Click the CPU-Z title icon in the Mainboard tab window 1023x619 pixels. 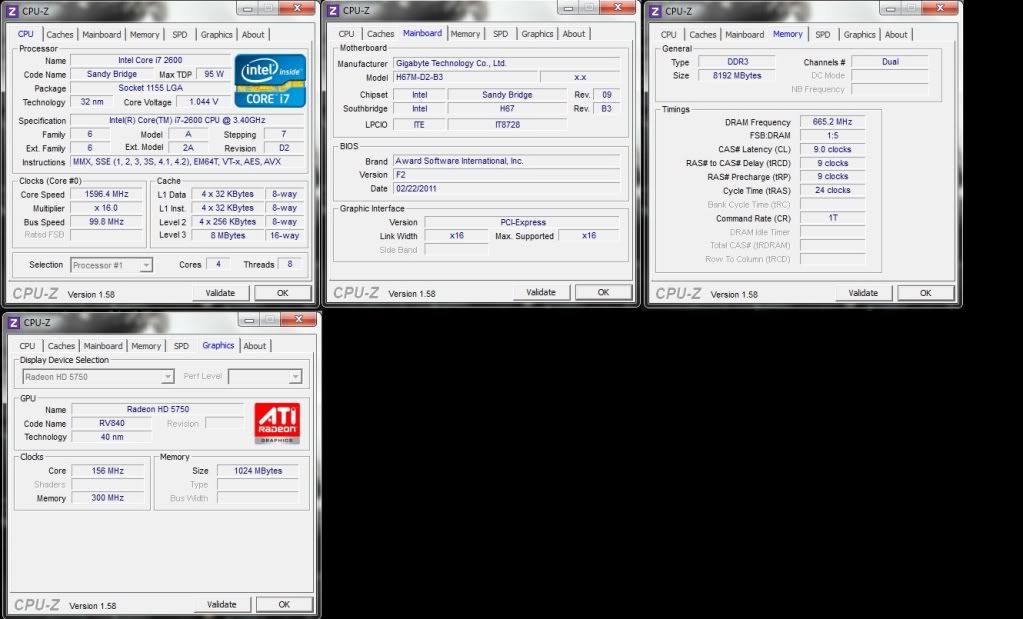tap(333, 10)
